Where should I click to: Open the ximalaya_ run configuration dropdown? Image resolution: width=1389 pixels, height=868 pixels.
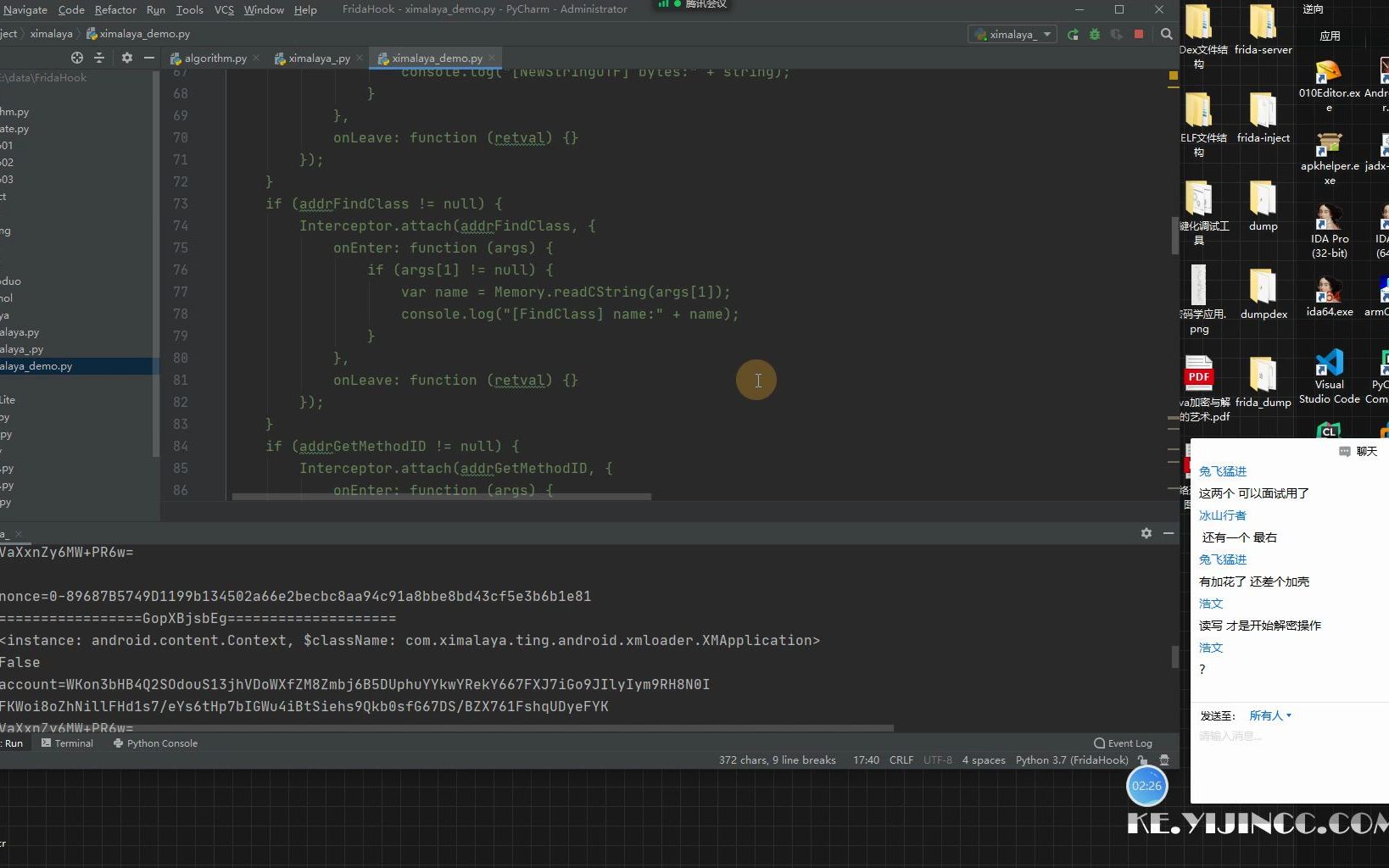click(1013, 34)
